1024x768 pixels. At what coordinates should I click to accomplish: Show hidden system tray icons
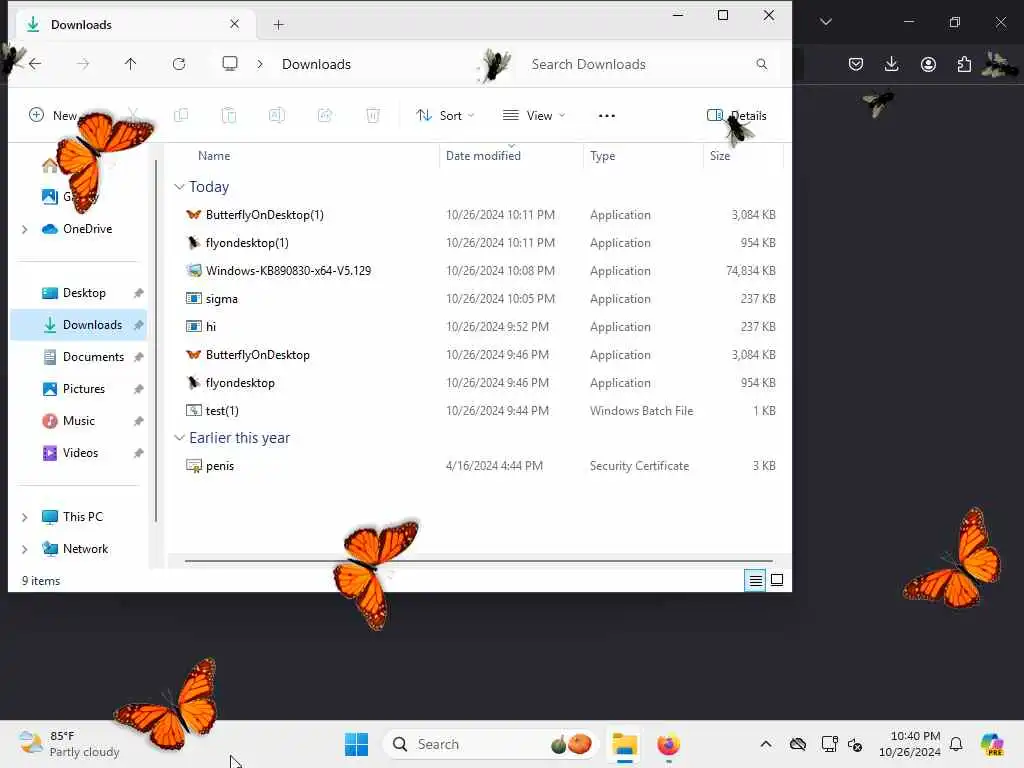(x=766, y=744)
